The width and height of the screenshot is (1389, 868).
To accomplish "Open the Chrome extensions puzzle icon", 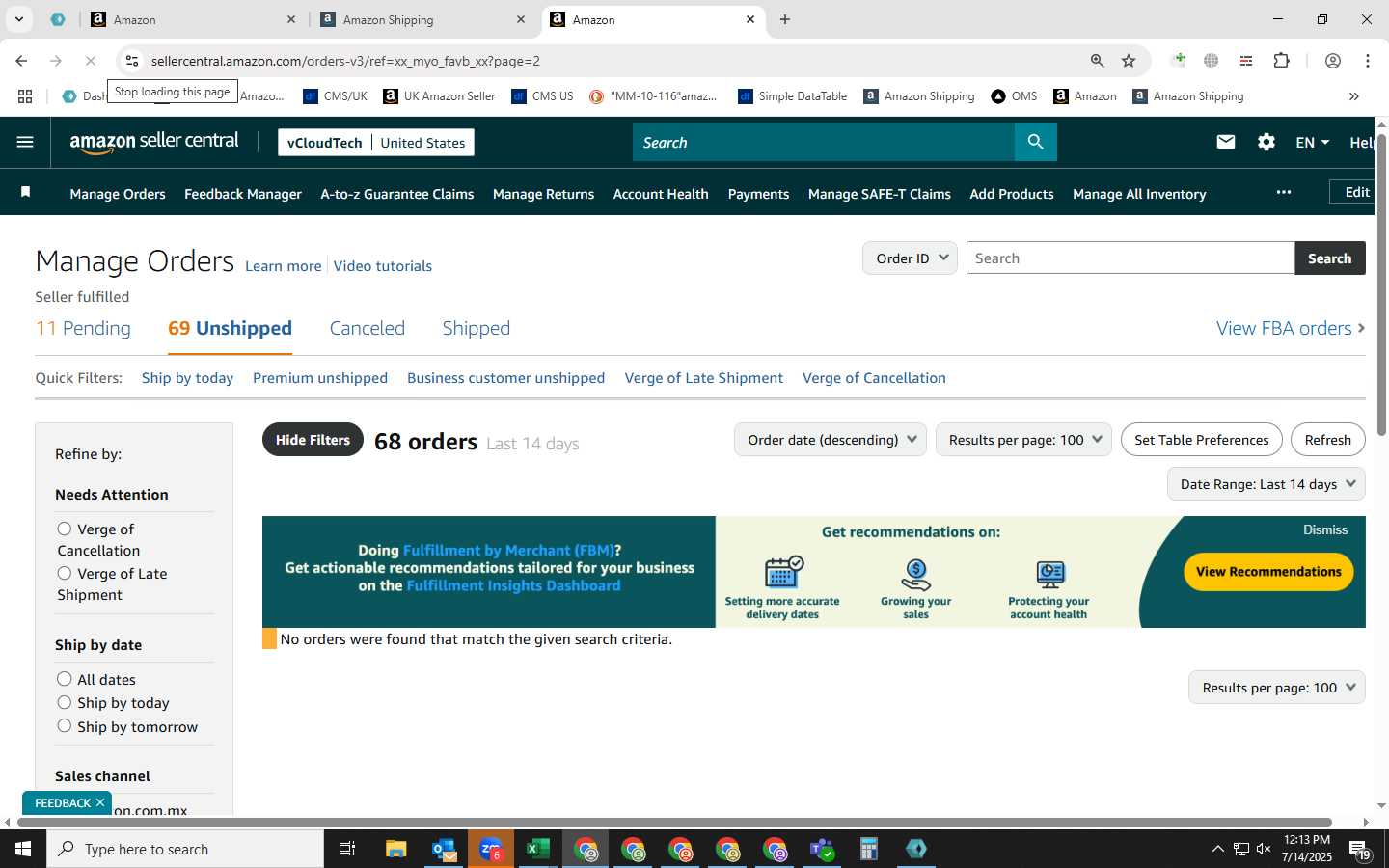I will [1281, 61].
